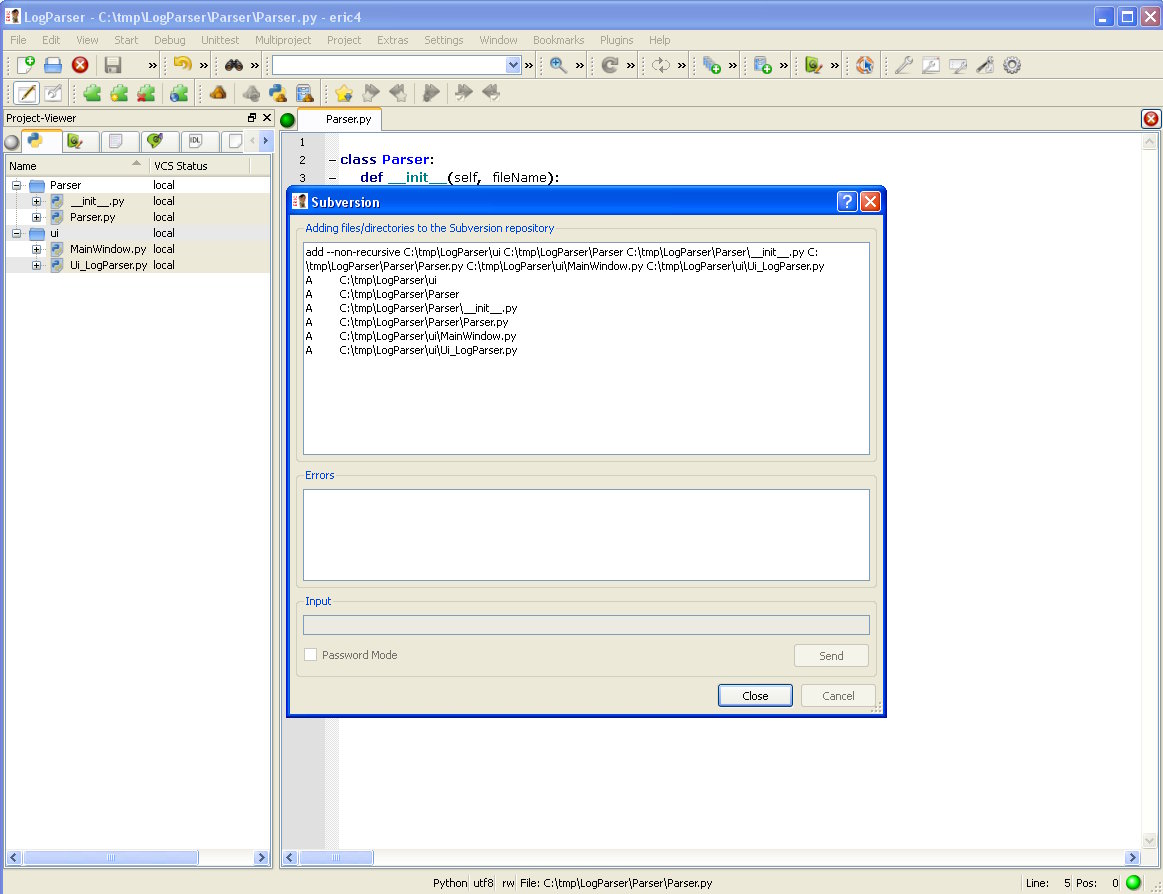Expand the MainWindow.py tree node
The image size is (1163, 894).
(x=37, y=249)
